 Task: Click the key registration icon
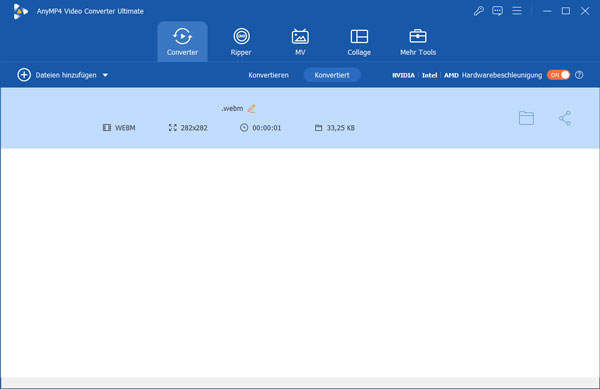(x=478, y=11)
